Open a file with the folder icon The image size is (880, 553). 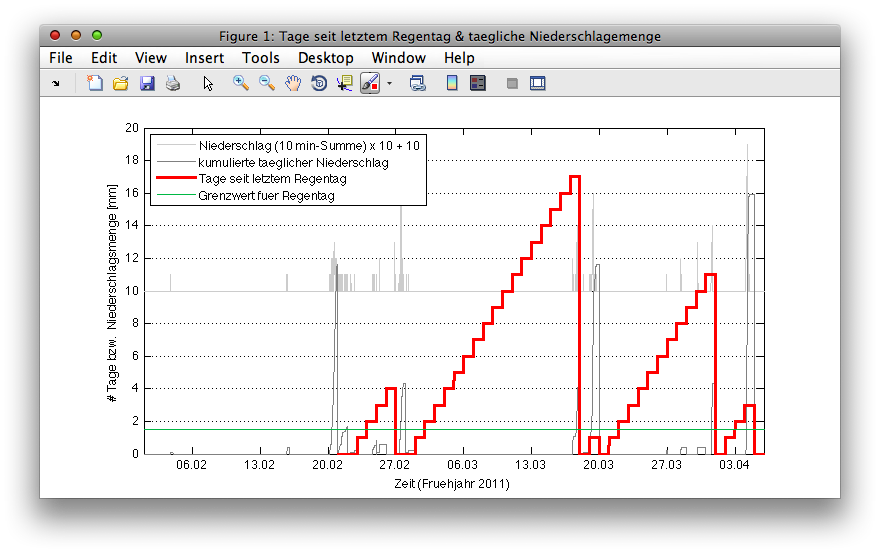(121, 84)
